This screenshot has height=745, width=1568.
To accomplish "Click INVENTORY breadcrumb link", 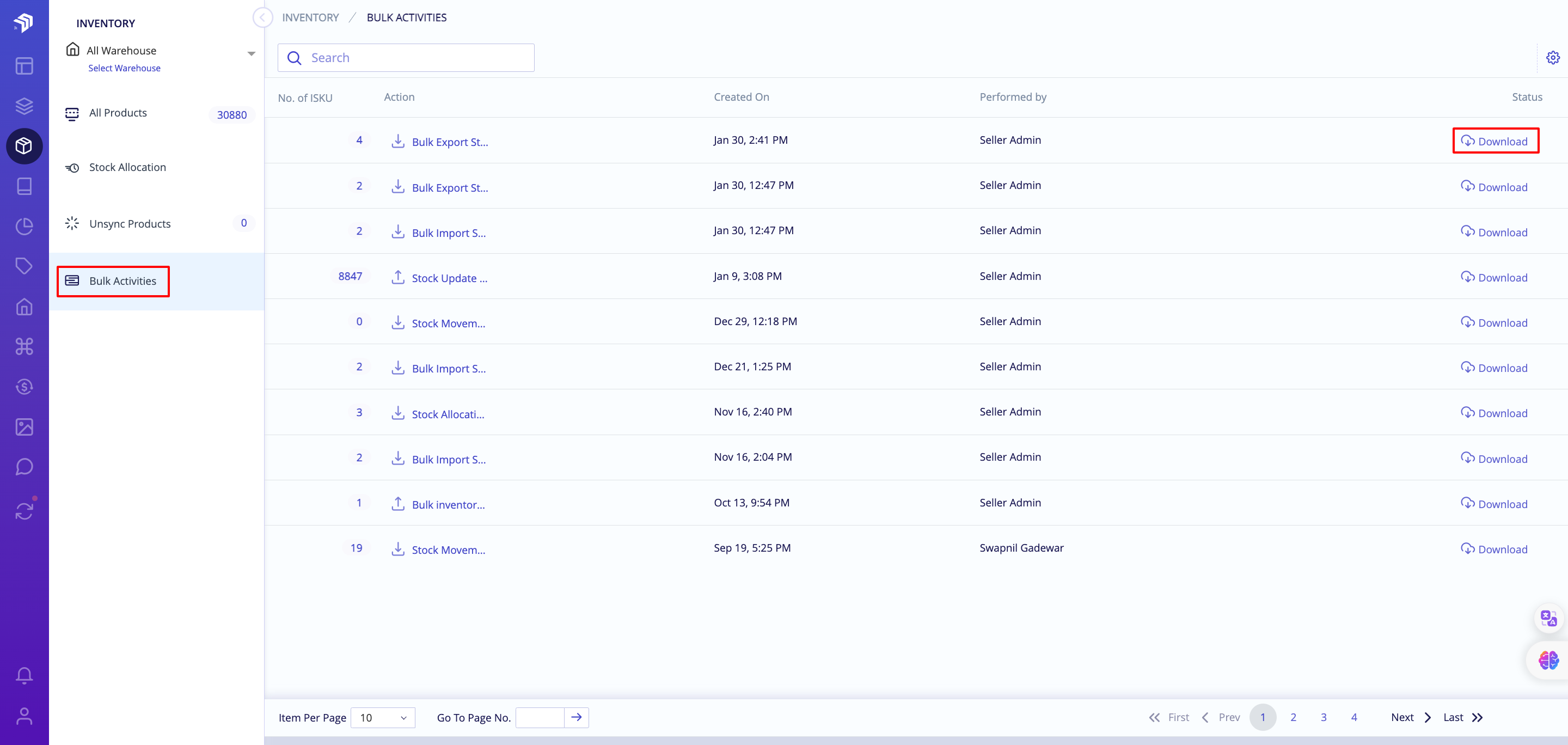I will click(x=310, y=17).
